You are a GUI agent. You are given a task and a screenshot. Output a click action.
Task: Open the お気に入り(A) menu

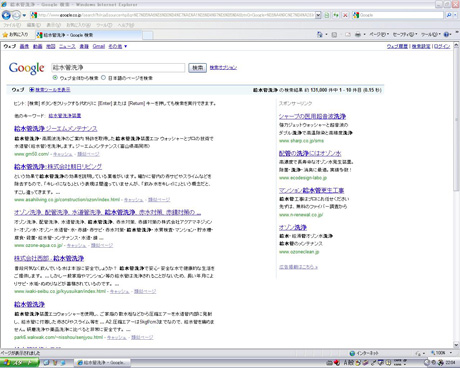pos(78,25)
